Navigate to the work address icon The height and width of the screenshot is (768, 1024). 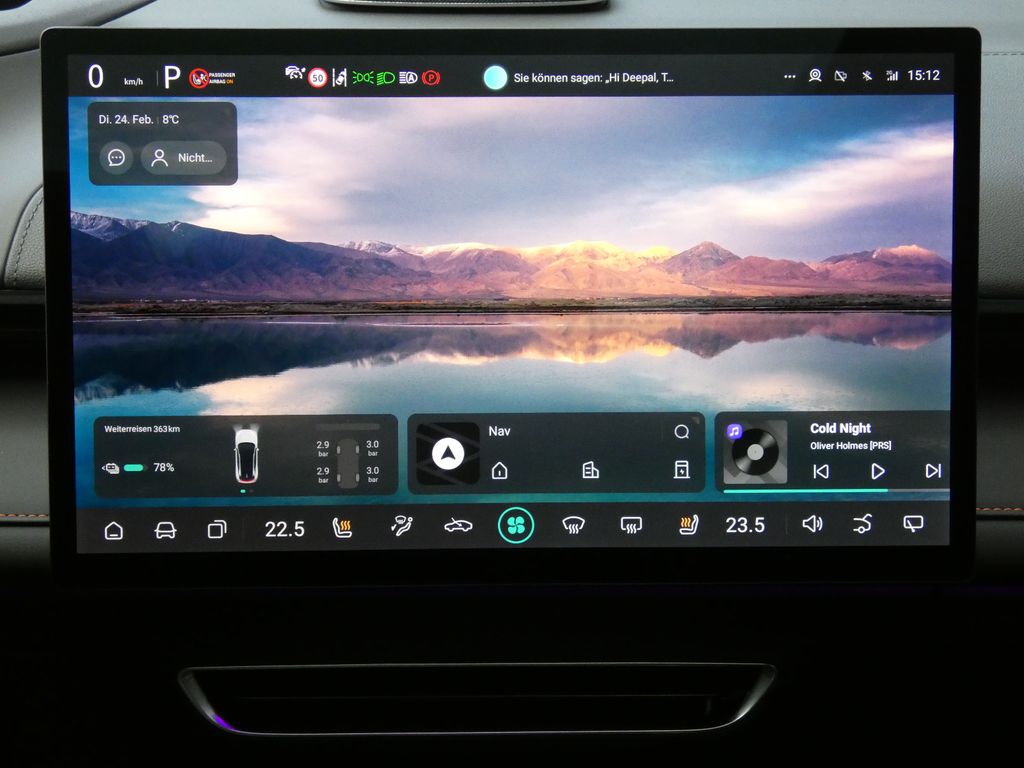pyautogui.click(x=590, y=470)
